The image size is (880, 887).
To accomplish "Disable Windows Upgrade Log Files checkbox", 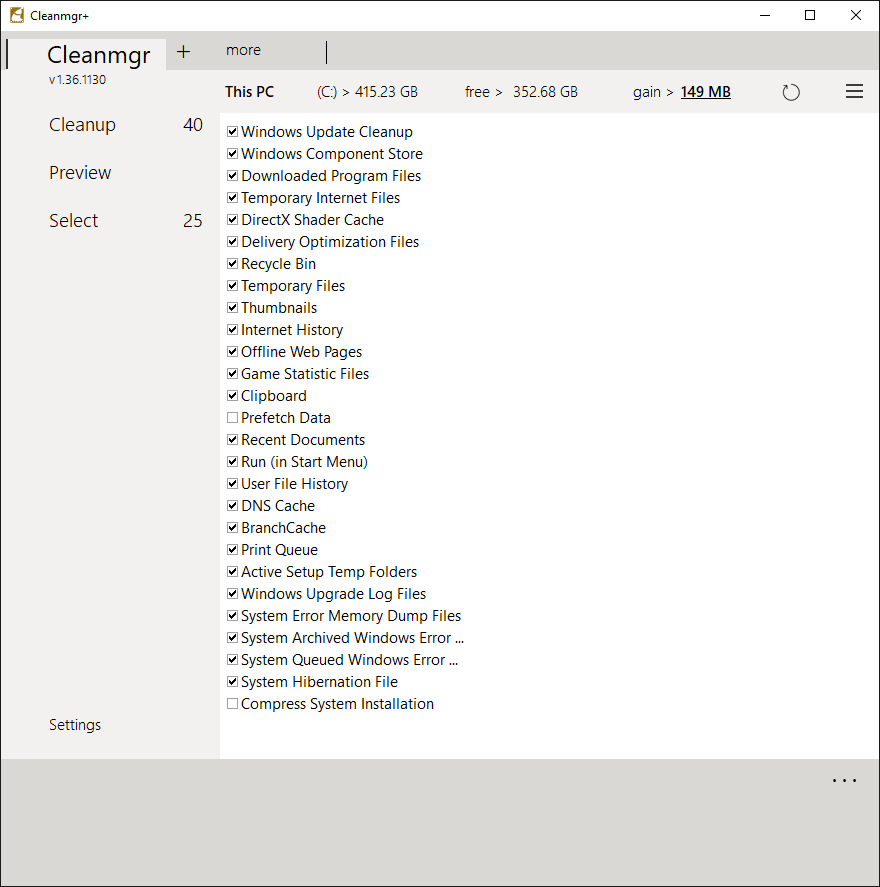I will (232, 594).
